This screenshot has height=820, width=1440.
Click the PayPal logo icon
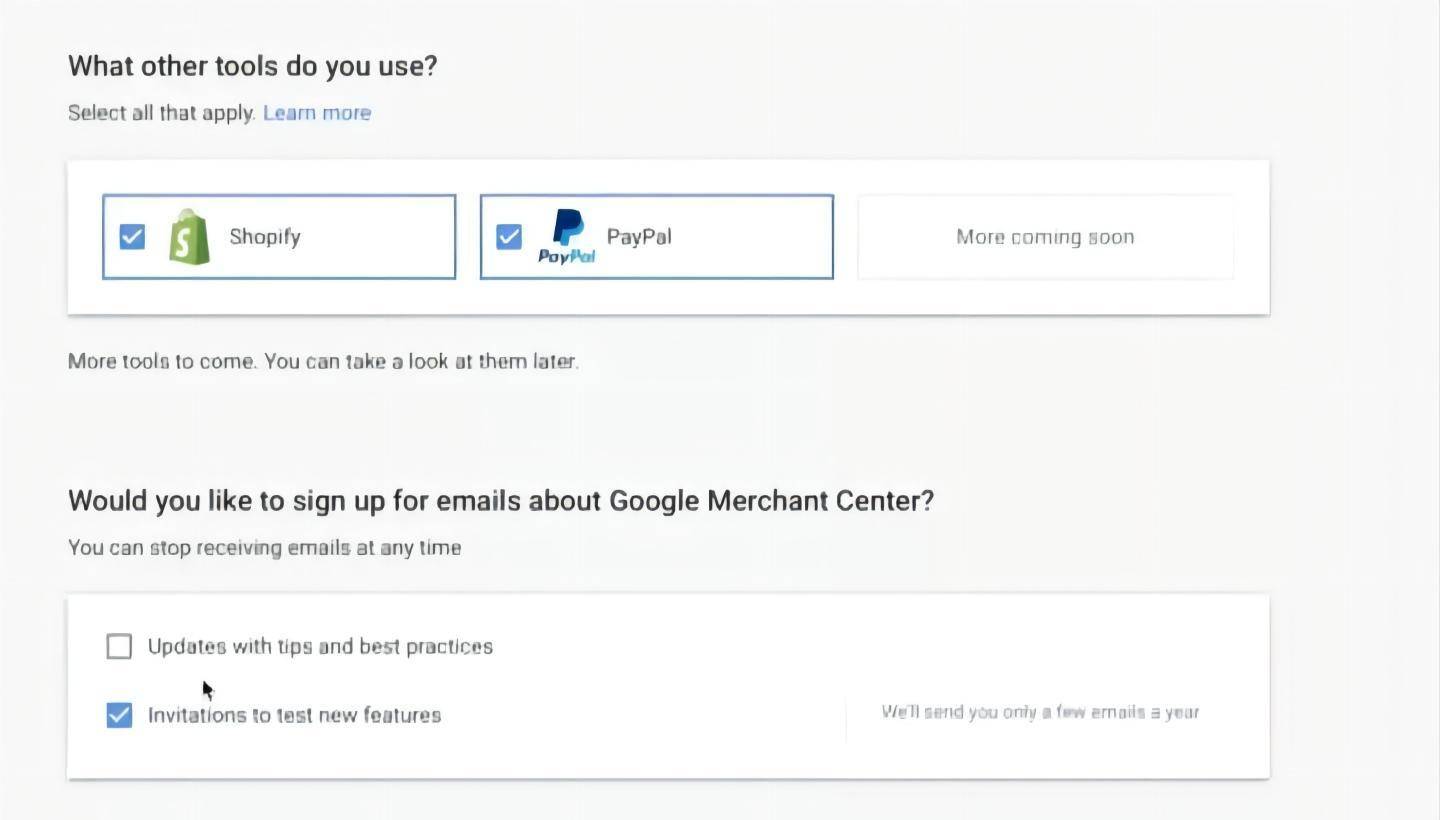pos(567,237)
